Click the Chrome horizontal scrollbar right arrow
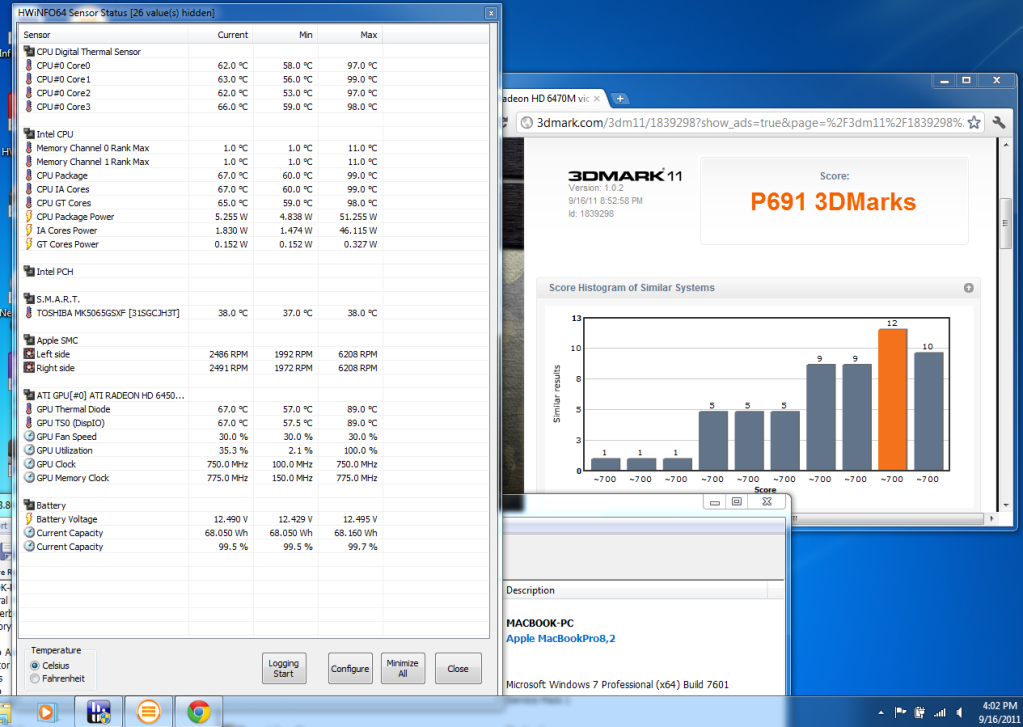This screenshot has height=727, width=1023. coord(992,518)
